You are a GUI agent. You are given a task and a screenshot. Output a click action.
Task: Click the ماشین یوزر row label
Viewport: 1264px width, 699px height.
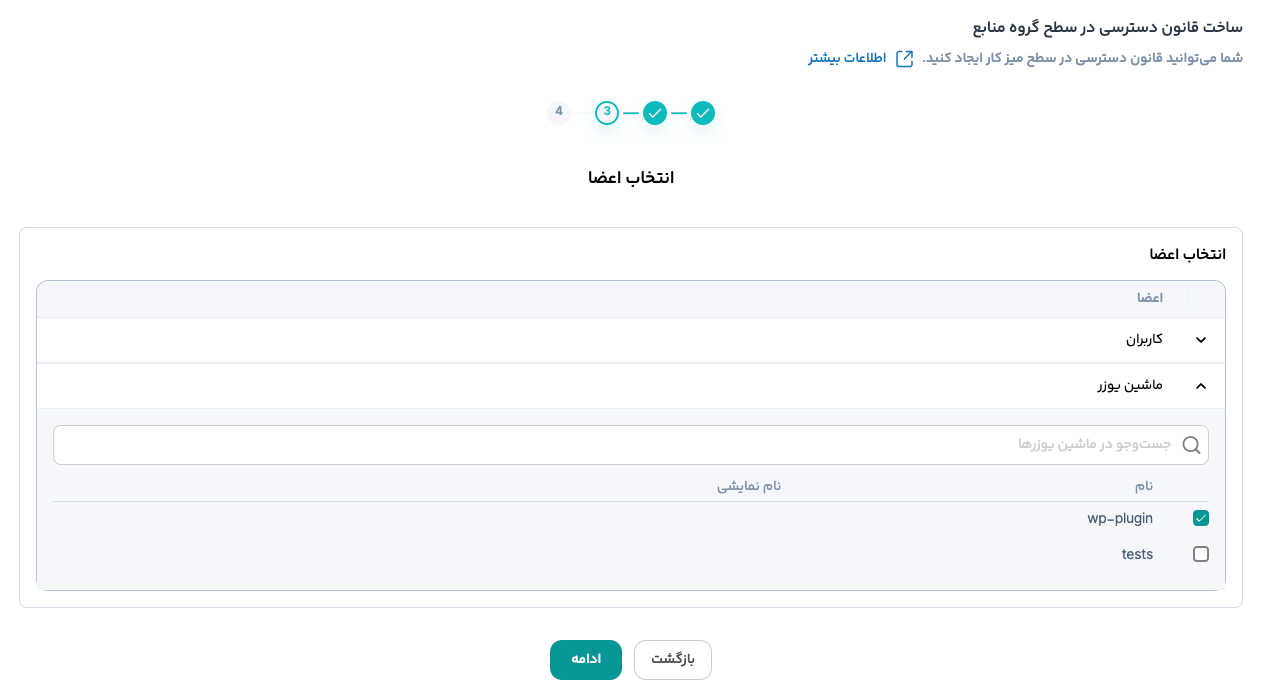click(1129, 385)
